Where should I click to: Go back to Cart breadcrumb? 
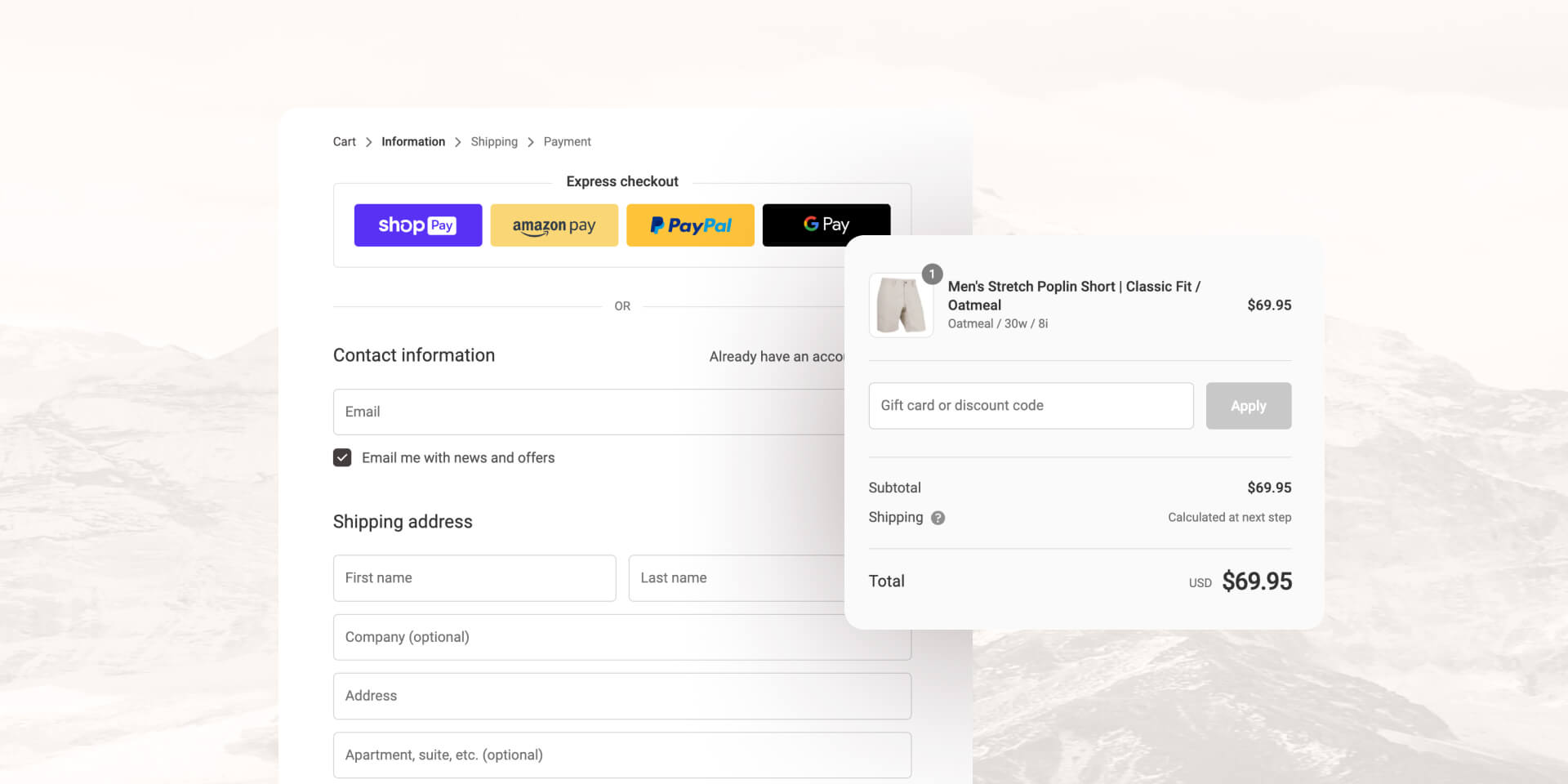344,142
